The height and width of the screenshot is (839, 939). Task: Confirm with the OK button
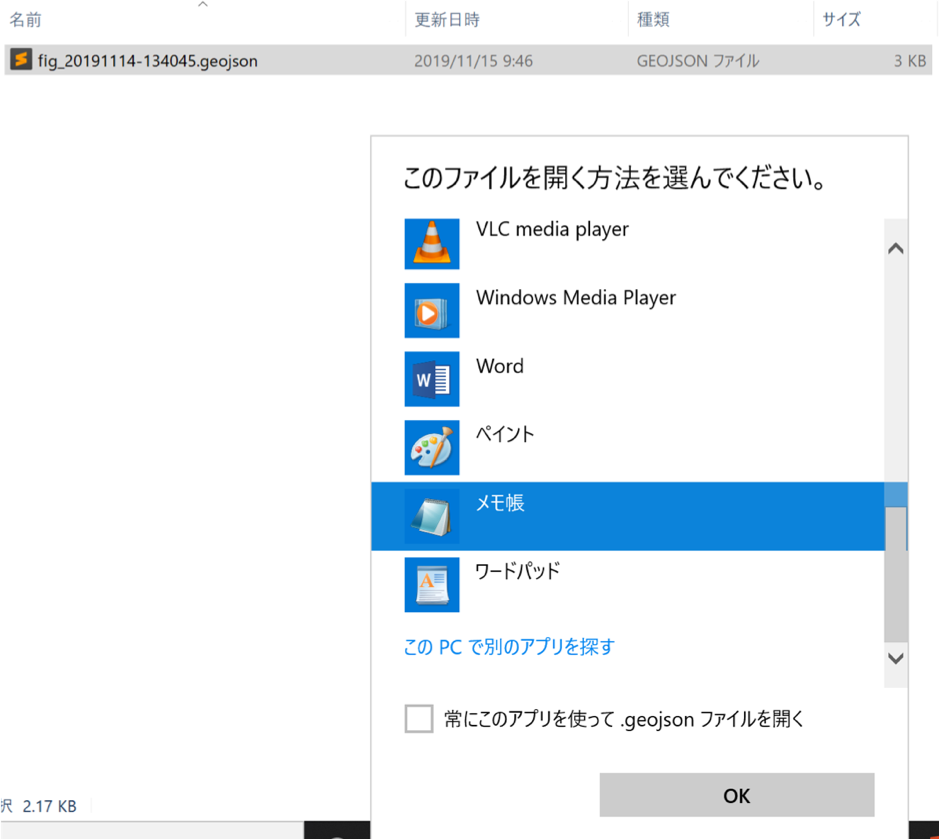click(737, 795)
